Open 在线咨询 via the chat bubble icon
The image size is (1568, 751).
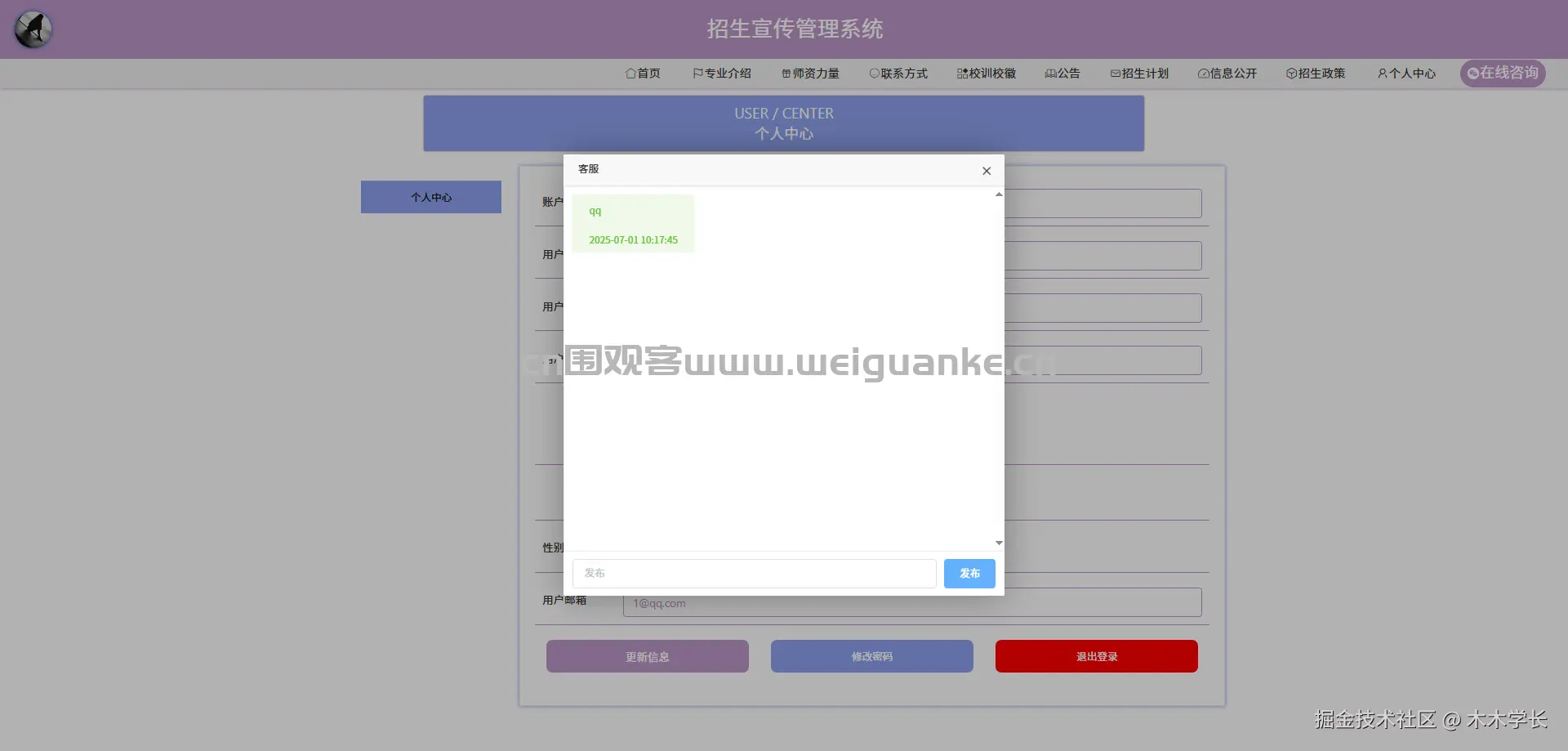pos(1473,72)
